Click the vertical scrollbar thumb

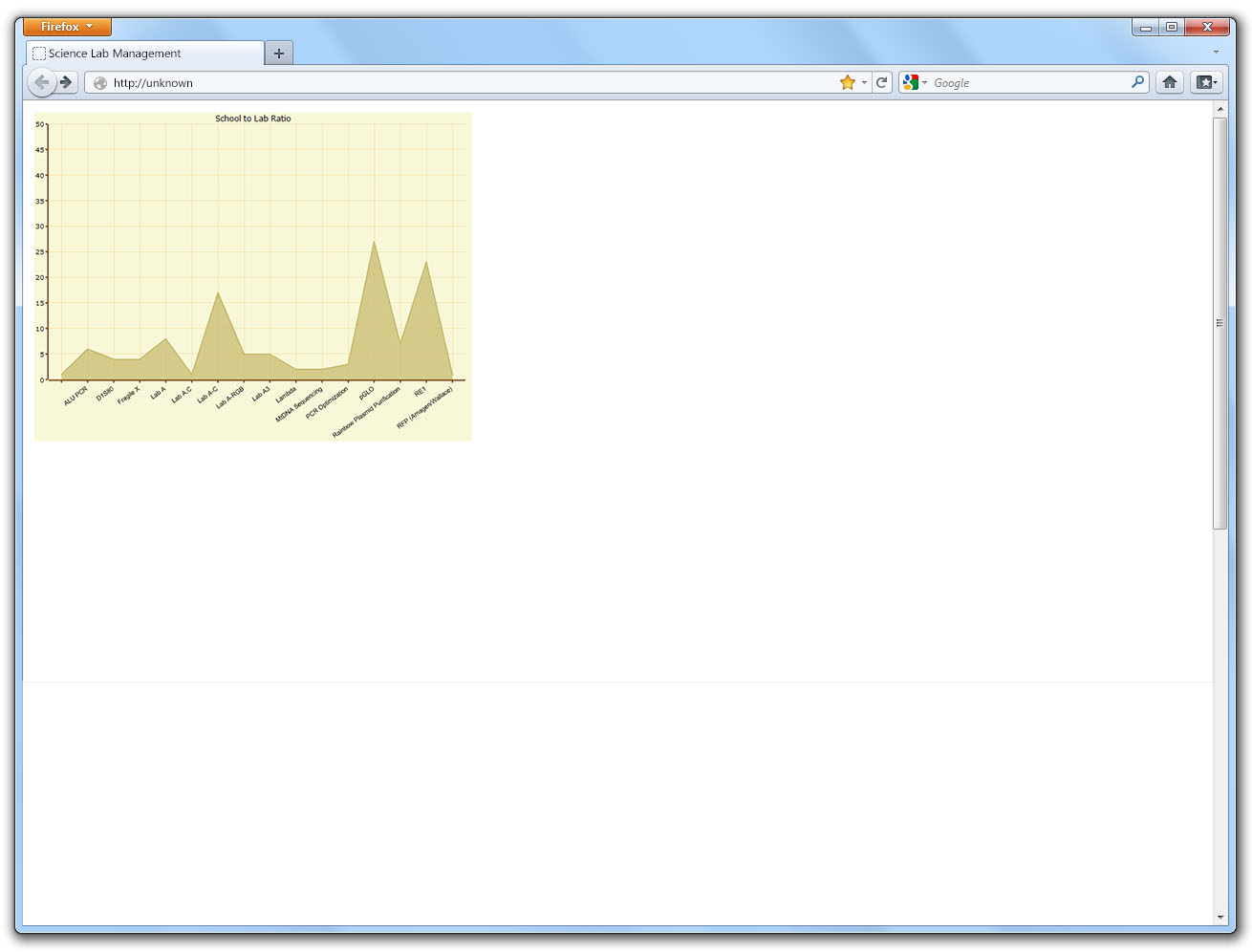(1220, 323)
